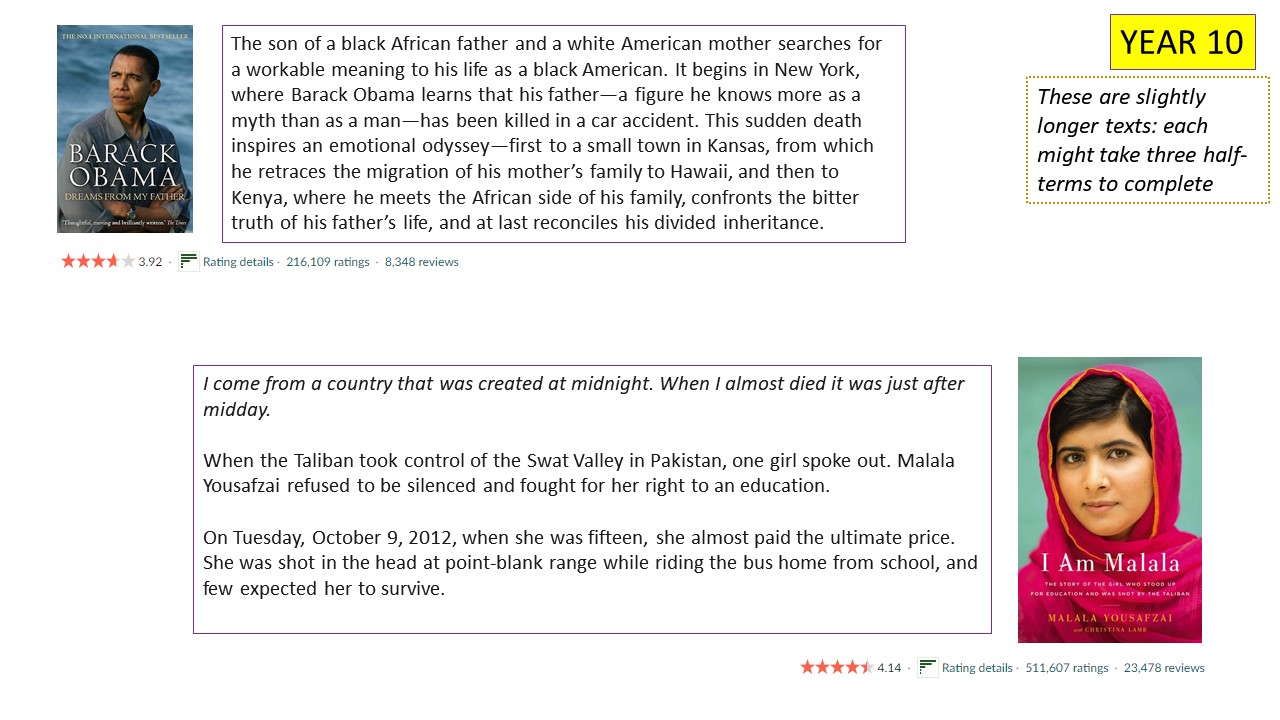Image resolution: width=1280 pixels, height=720 pixels.
Task: Click the italic midnight quote from Malala
Action: pyautogui.click(x=584, y=396)
